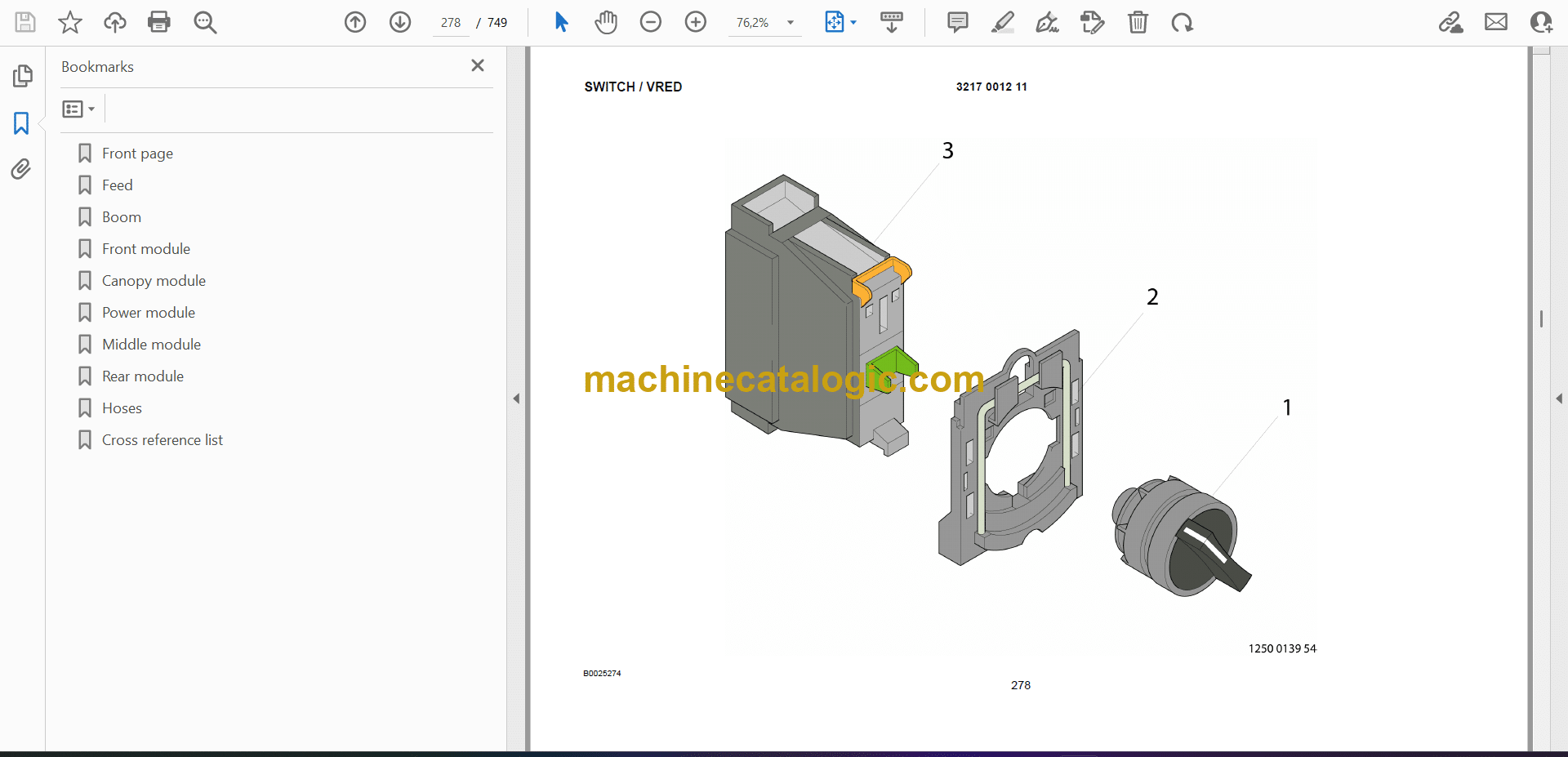The height and width of the screenshot is (757, 1568).
Task: Click the Delete trash icon
Action: (1138, 22)
